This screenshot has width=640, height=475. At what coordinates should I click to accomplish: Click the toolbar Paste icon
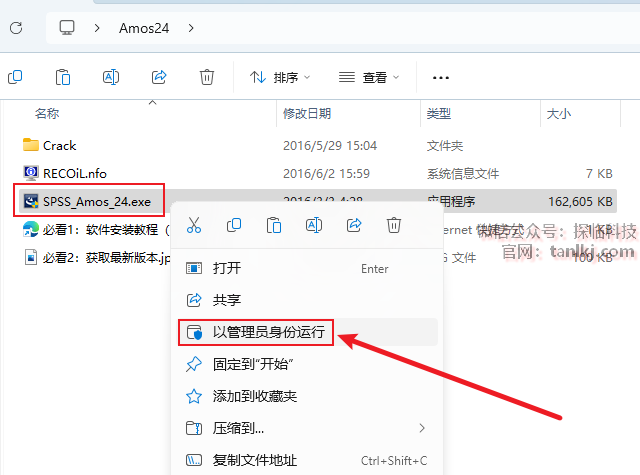pos(63,77)
